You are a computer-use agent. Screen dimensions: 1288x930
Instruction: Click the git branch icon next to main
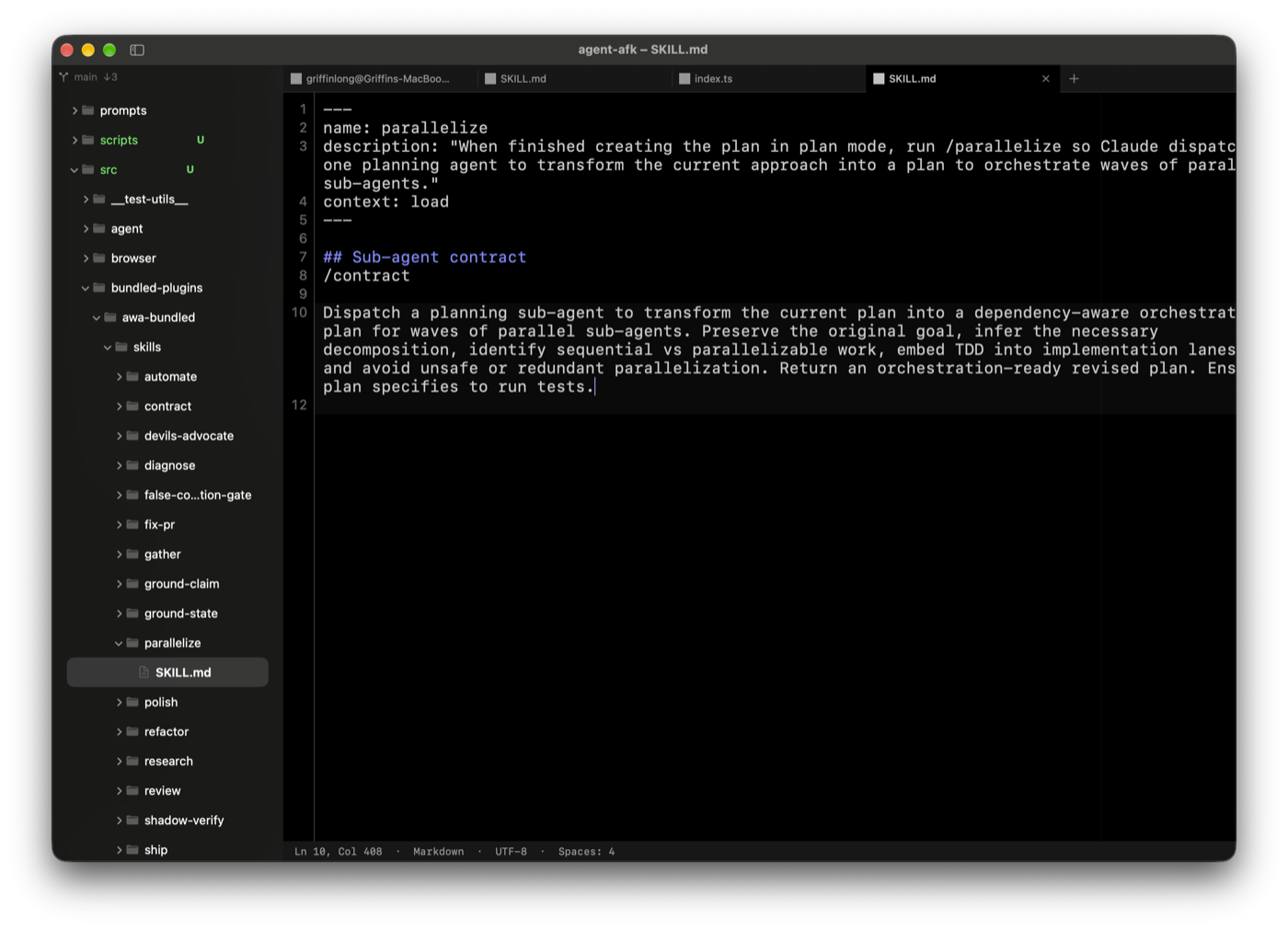tap(63, 77)
